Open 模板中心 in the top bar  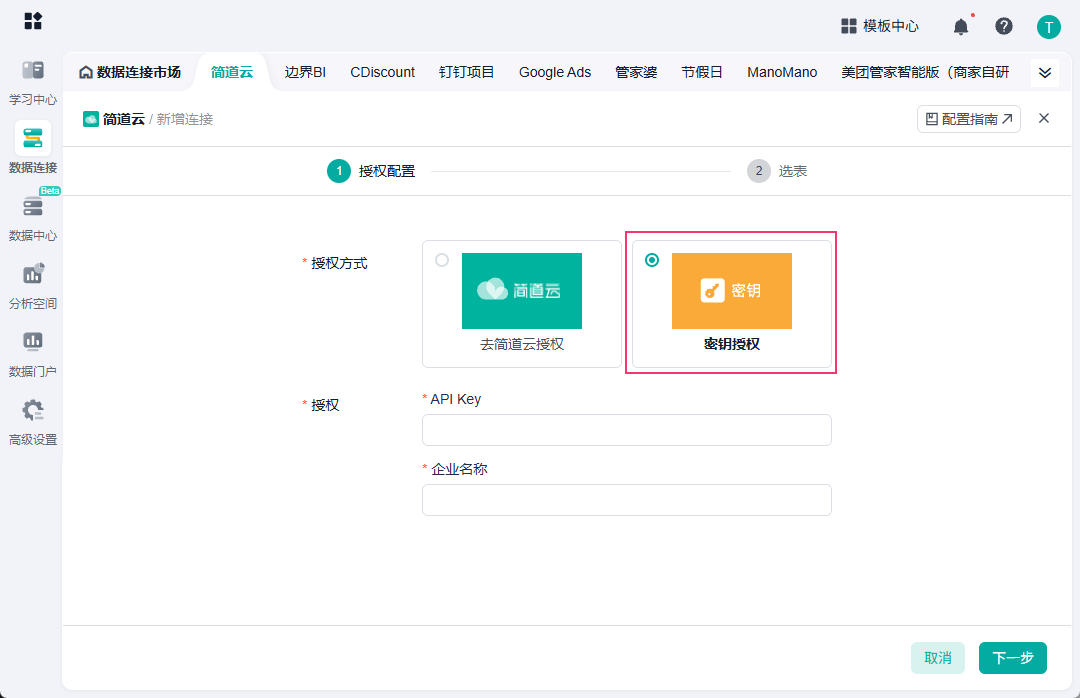pyautogui.click(x=880, y=26)
